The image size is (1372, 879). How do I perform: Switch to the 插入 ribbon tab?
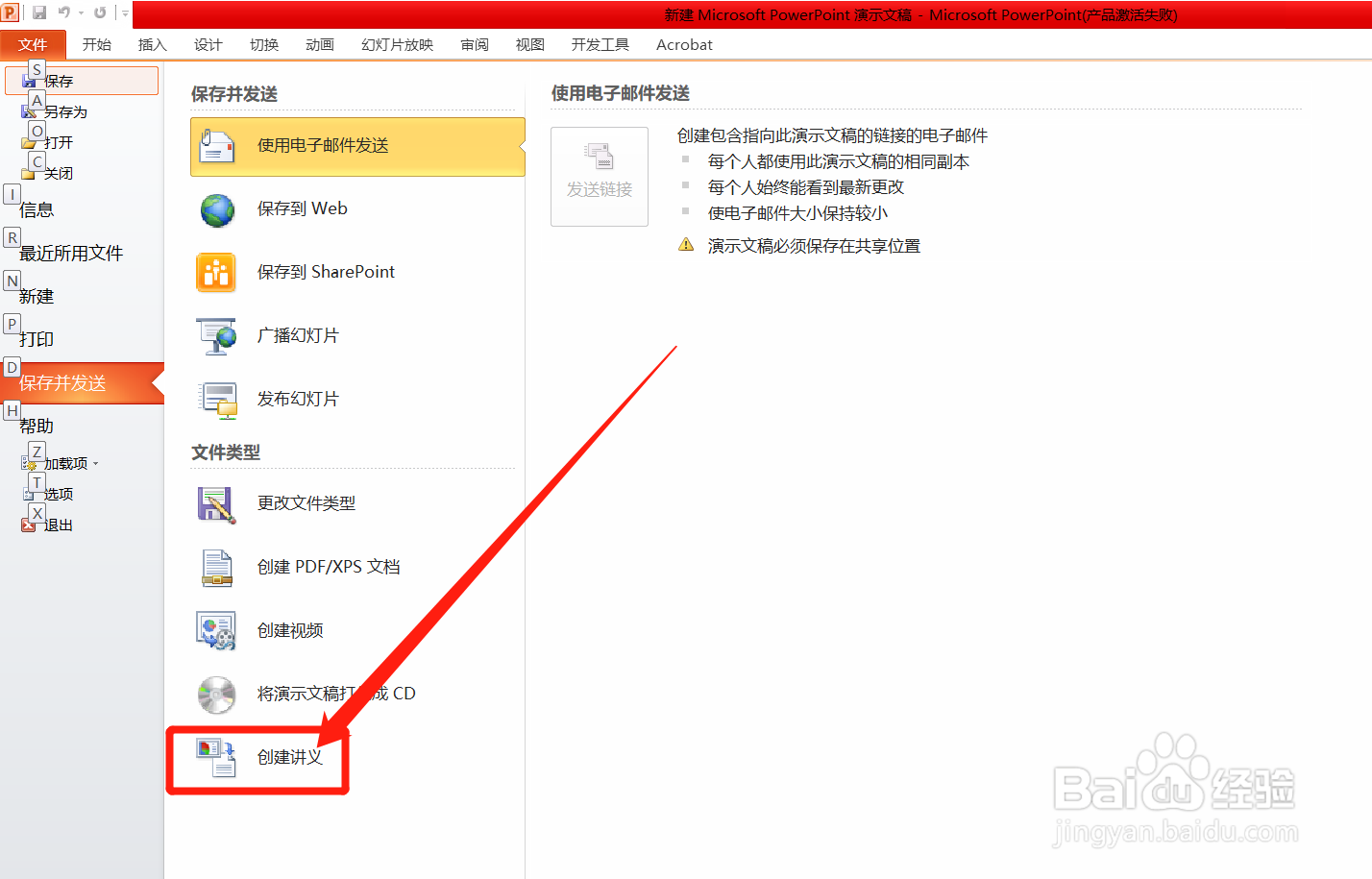pyautogui.click(x=153, y=44)
